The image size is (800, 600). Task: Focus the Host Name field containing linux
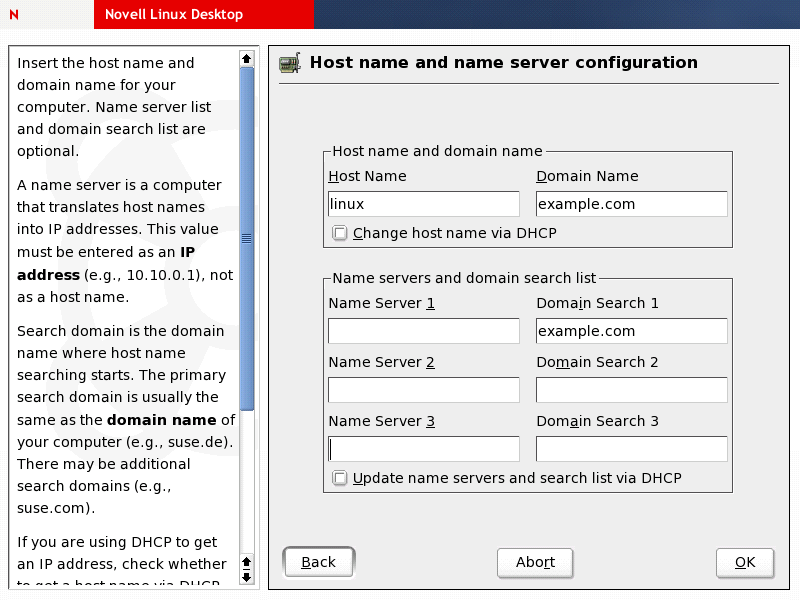(424, 204)
